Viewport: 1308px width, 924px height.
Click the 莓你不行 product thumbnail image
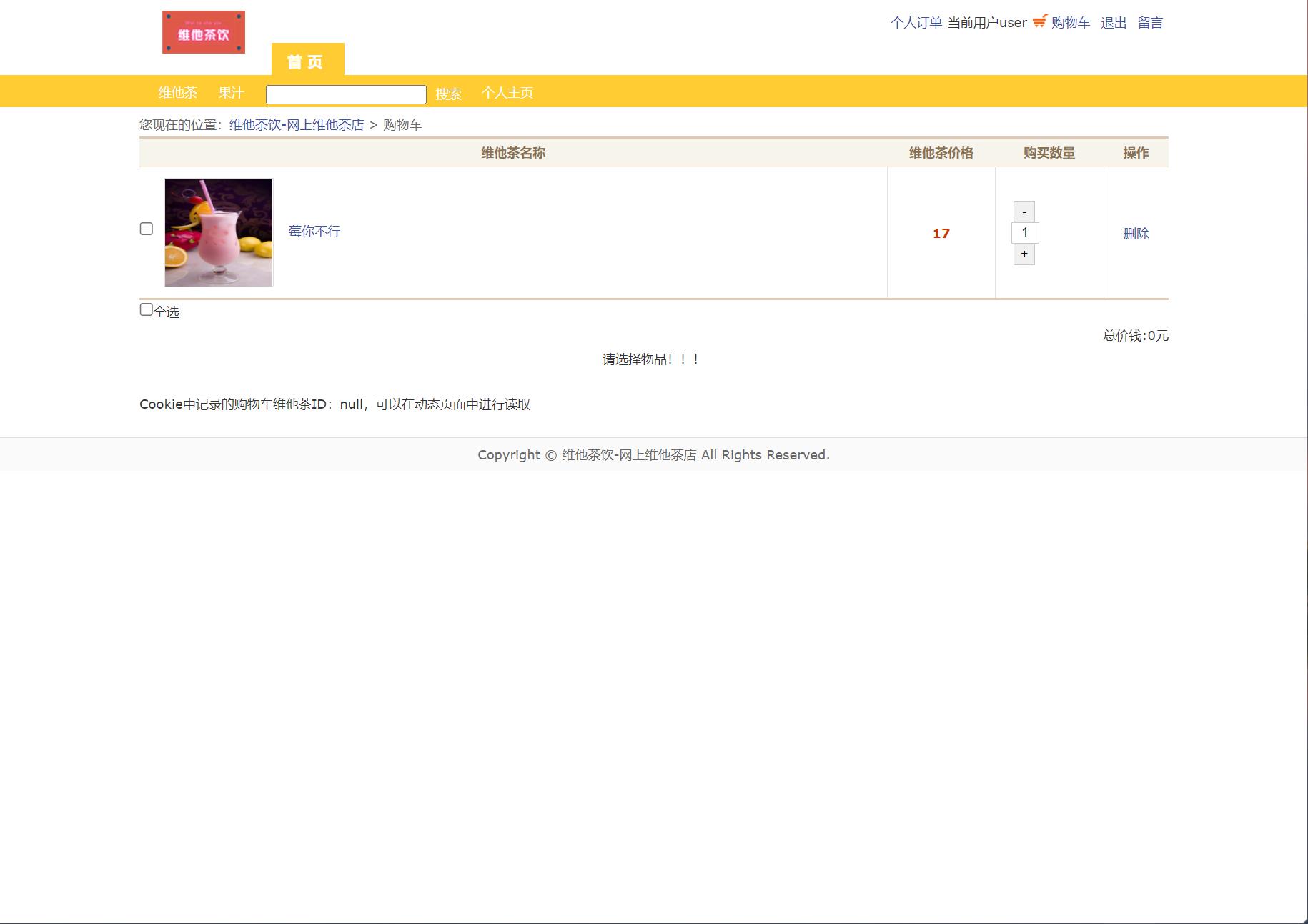(x=218, y=232)
